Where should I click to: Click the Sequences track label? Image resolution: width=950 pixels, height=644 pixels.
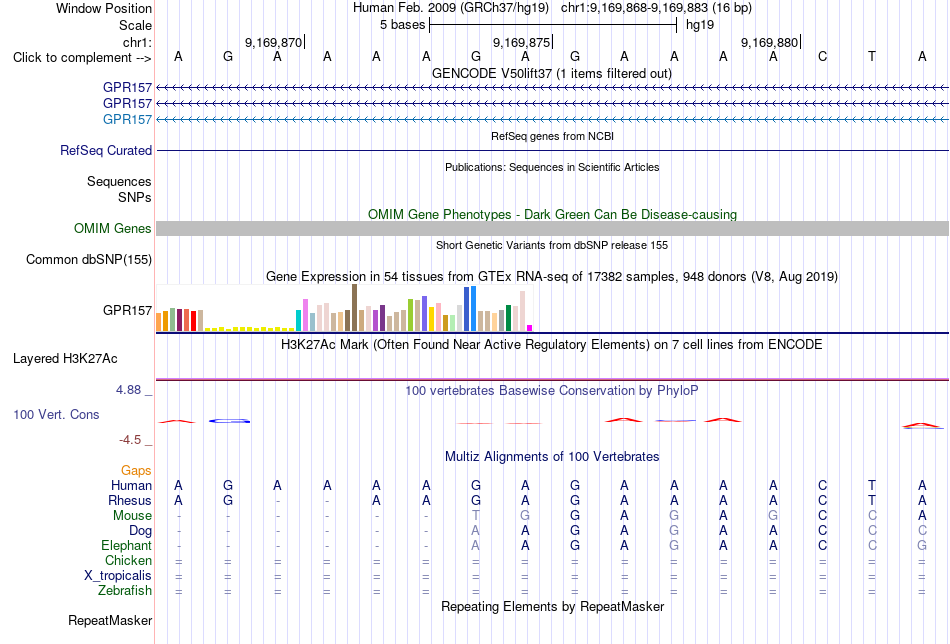tap(119, 181)
